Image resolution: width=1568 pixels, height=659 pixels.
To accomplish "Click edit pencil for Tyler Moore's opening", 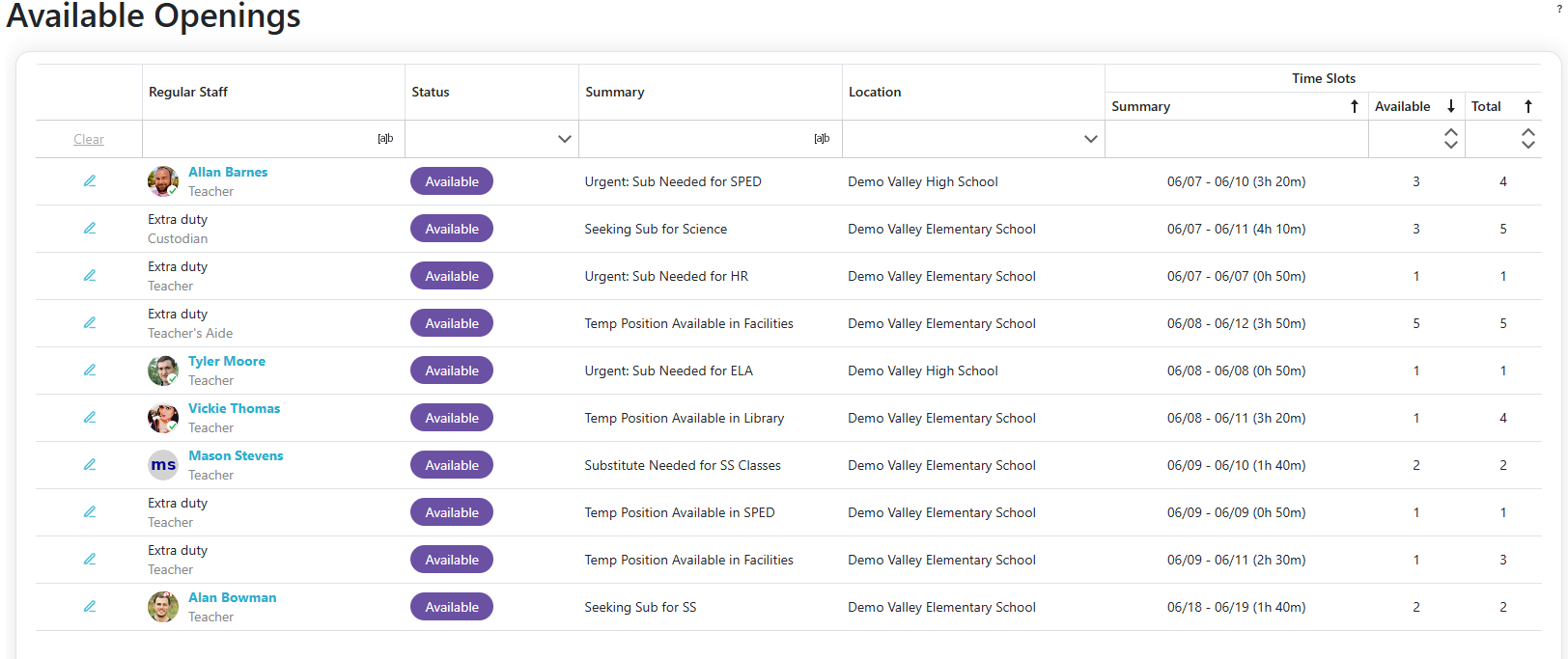I will 90,371.
